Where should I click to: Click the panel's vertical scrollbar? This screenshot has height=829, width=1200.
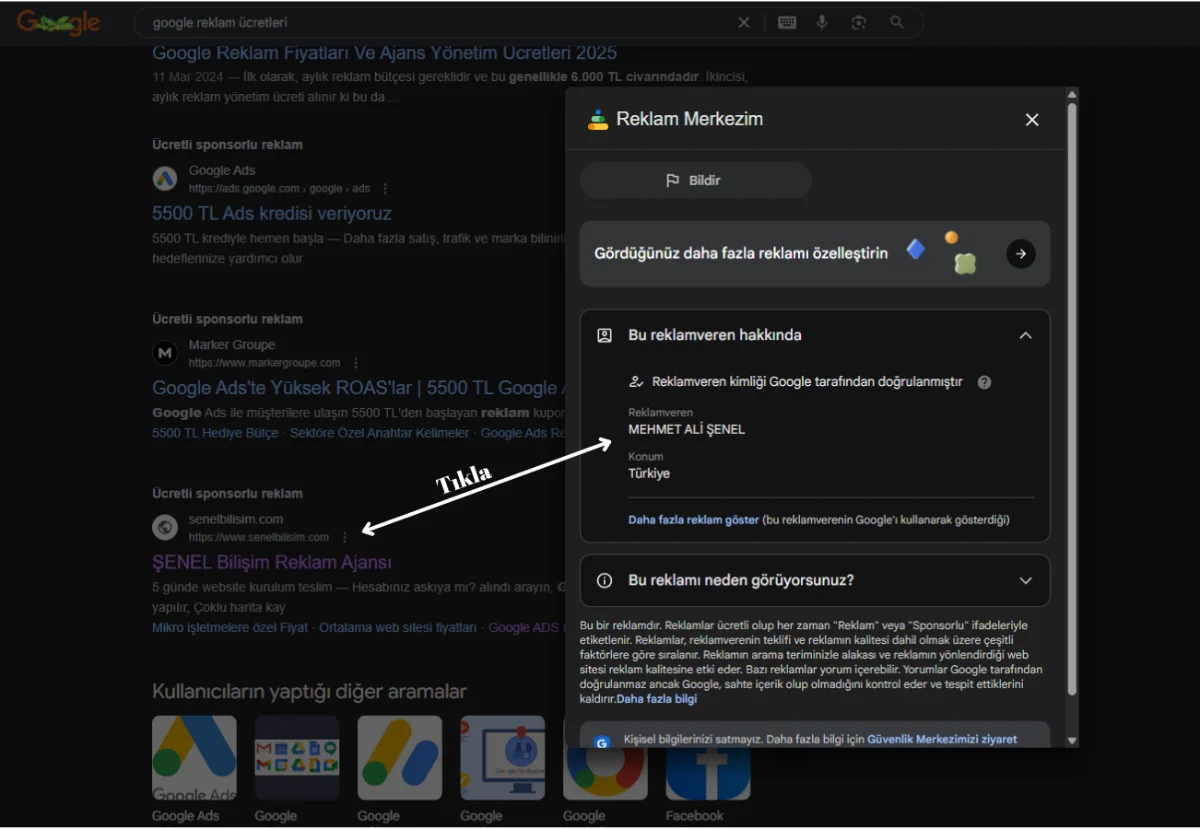point(1072,400)
